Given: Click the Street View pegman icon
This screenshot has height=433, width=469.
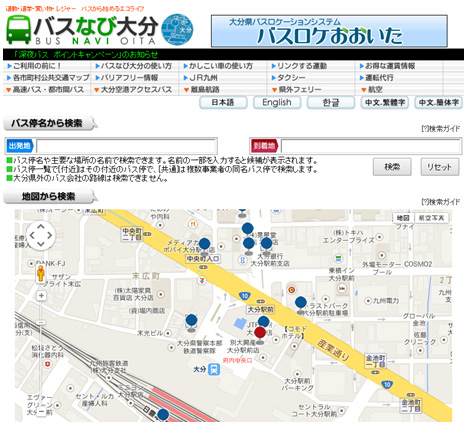Looking at the screenshot, I should point(41,274).
